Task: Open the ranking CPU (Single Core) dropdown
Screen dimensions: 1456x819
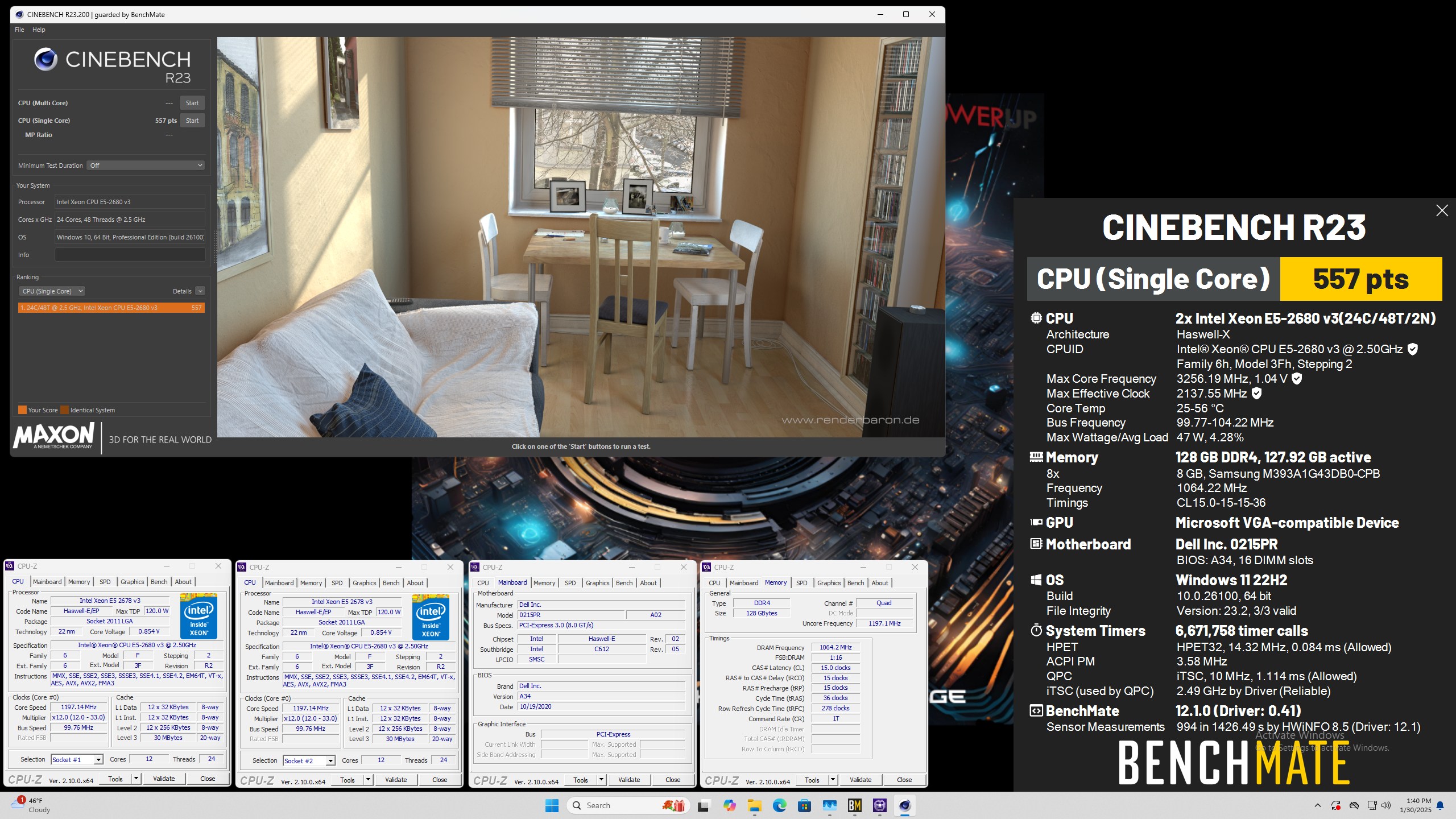Action: (x=52, y=291)
